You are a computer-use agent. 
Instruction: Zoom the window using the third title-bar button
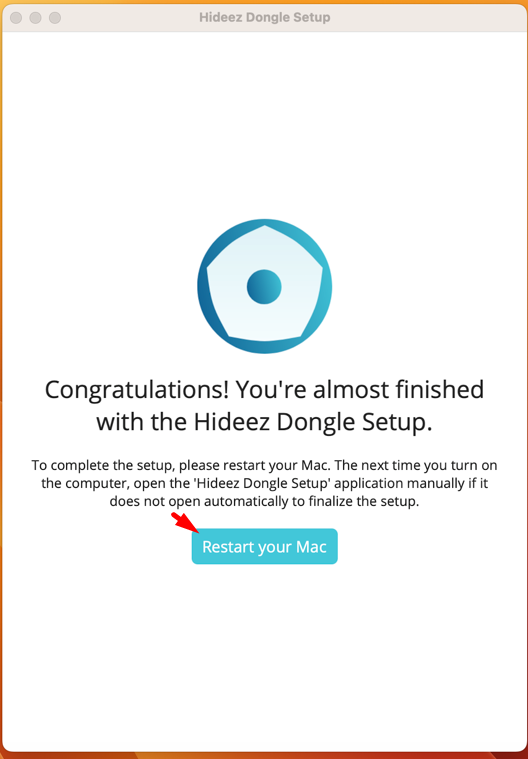(55, 18)
